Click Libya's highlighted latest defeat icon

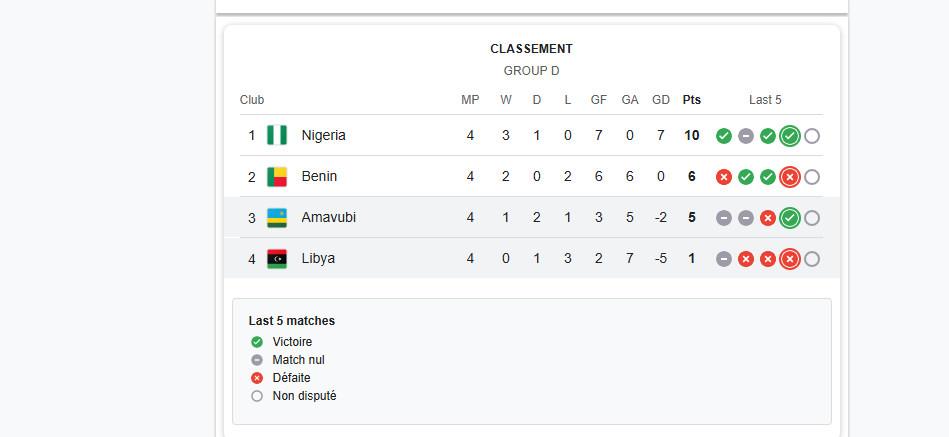790,259
